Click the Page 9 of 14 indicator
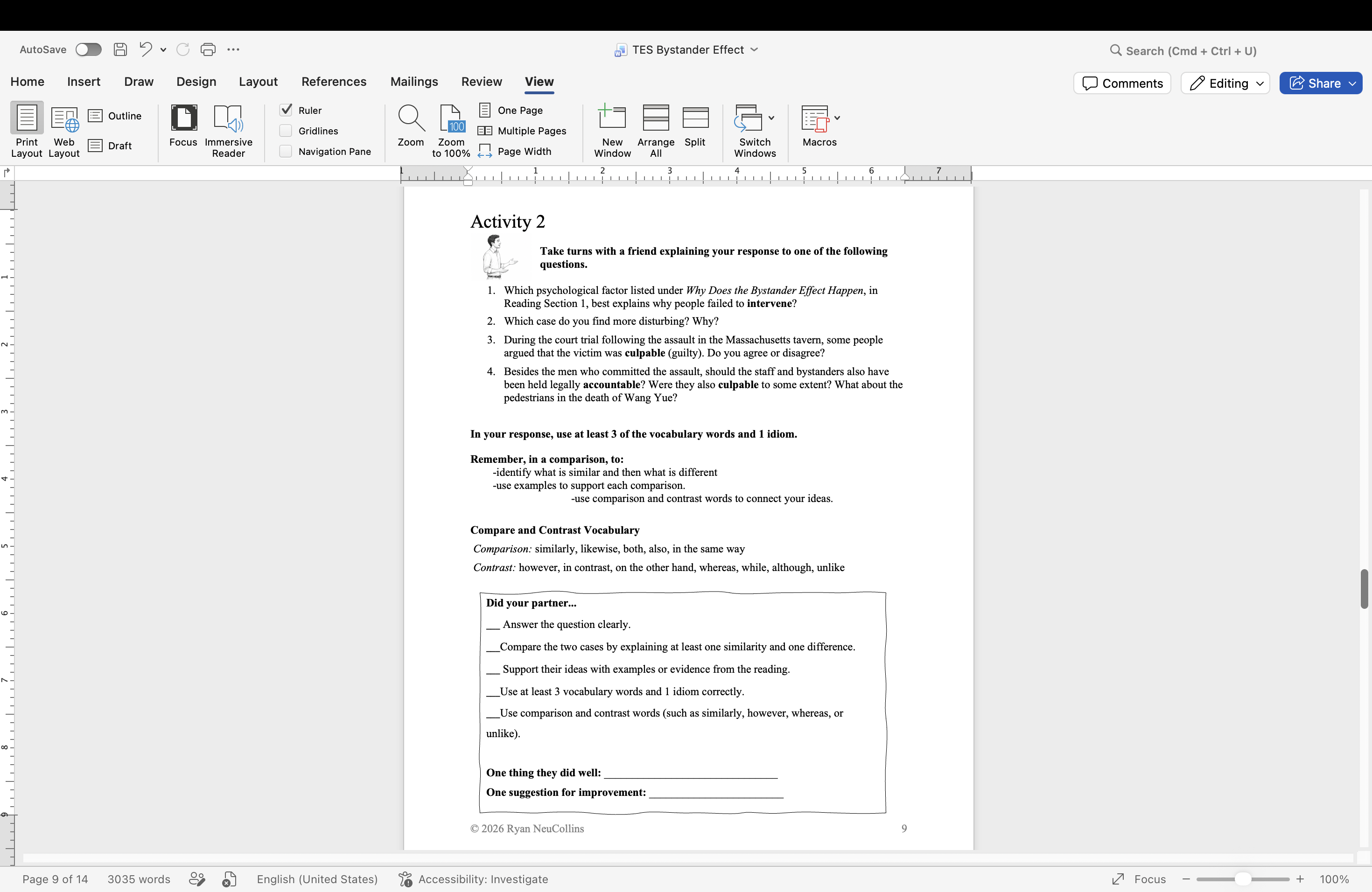The width and height of the screenshot is (1372, 892). click(x=56, y=879)
